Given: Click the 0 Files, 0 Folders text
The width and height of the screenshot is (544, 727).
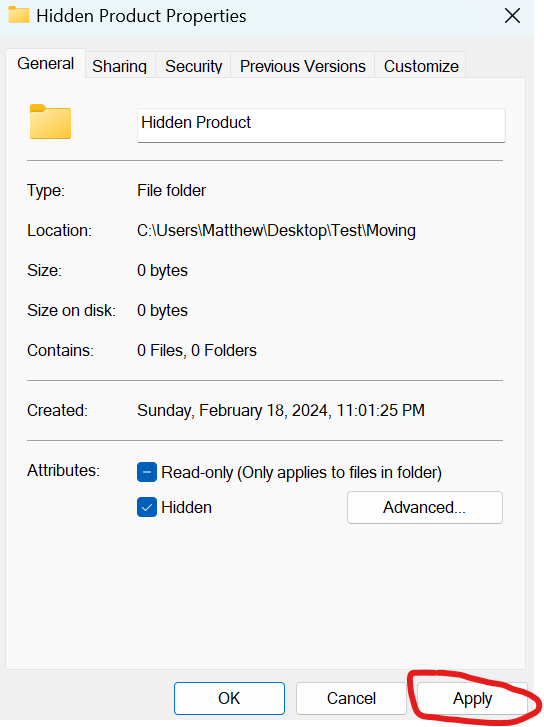Looking at the screenshot, I should pos(197,351).
